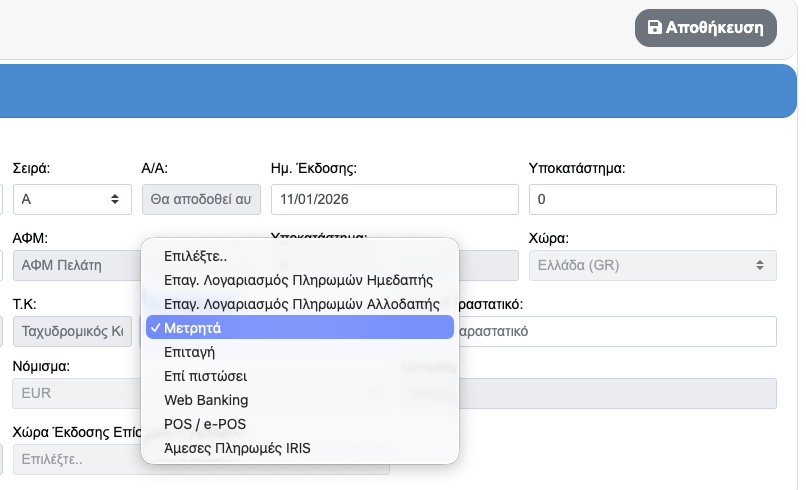
Task: Click the Αποθήκευση save button
Action: tap(705, 28)
